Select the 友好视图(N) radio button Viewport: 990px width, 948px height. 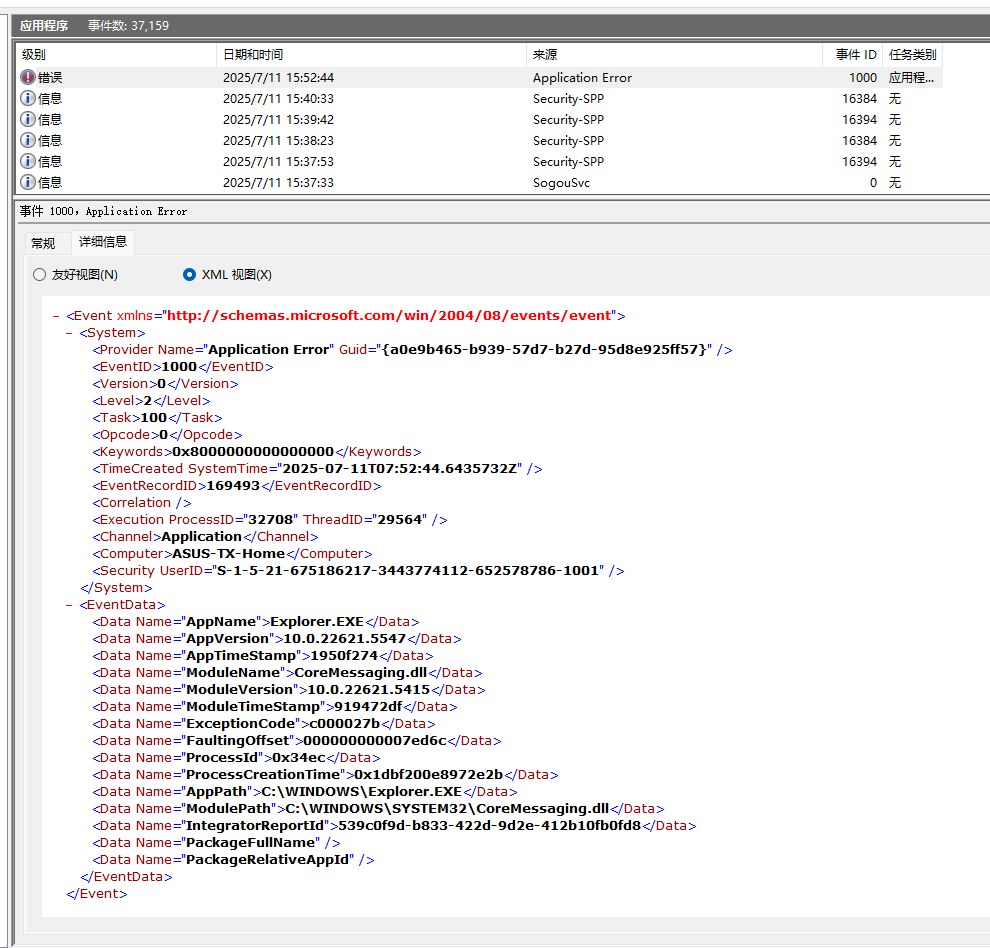(x=40, y=274)
